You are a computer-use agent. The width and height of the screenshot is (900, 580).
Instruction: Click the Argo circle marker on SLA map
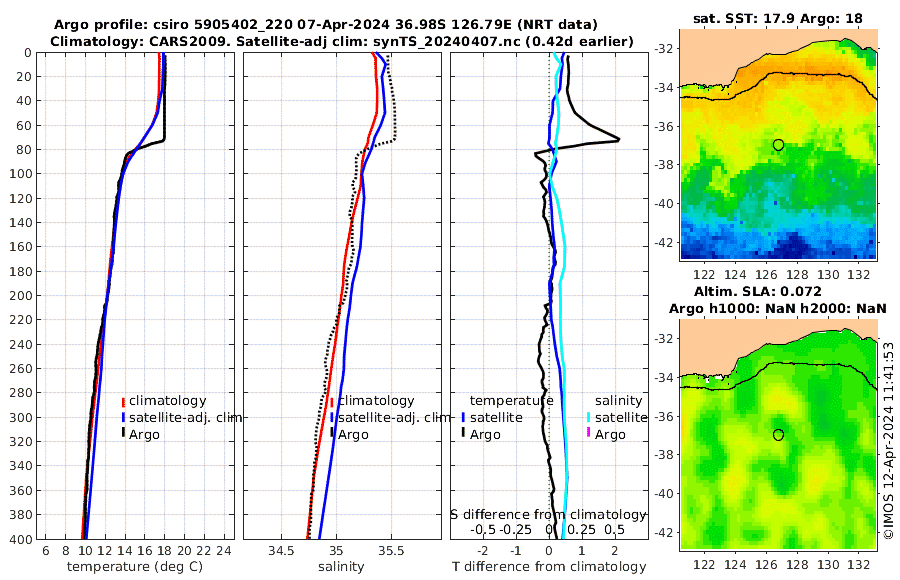778,435
